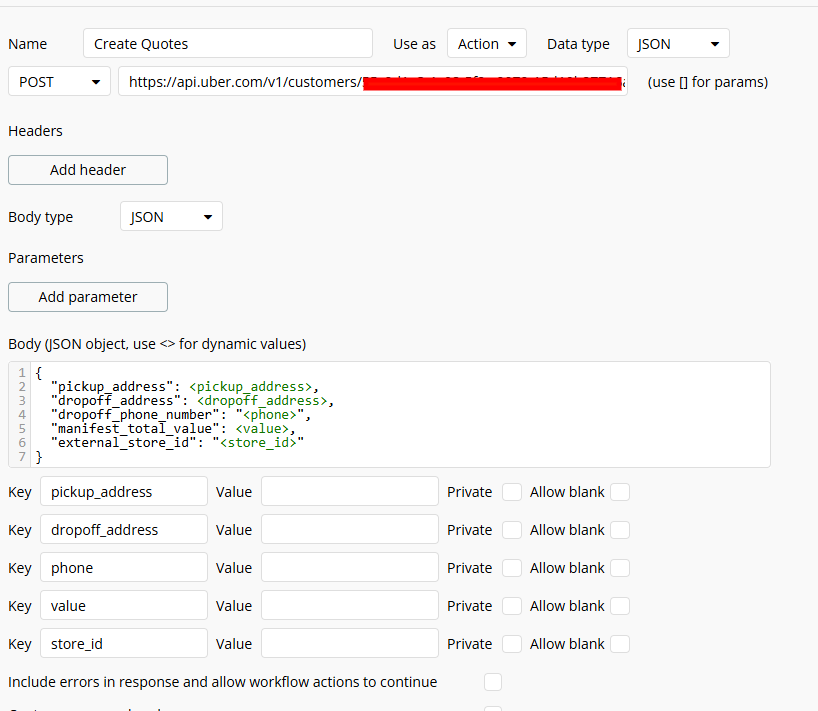Toggle Private checkbox for store_id

(x=512, y=644)
